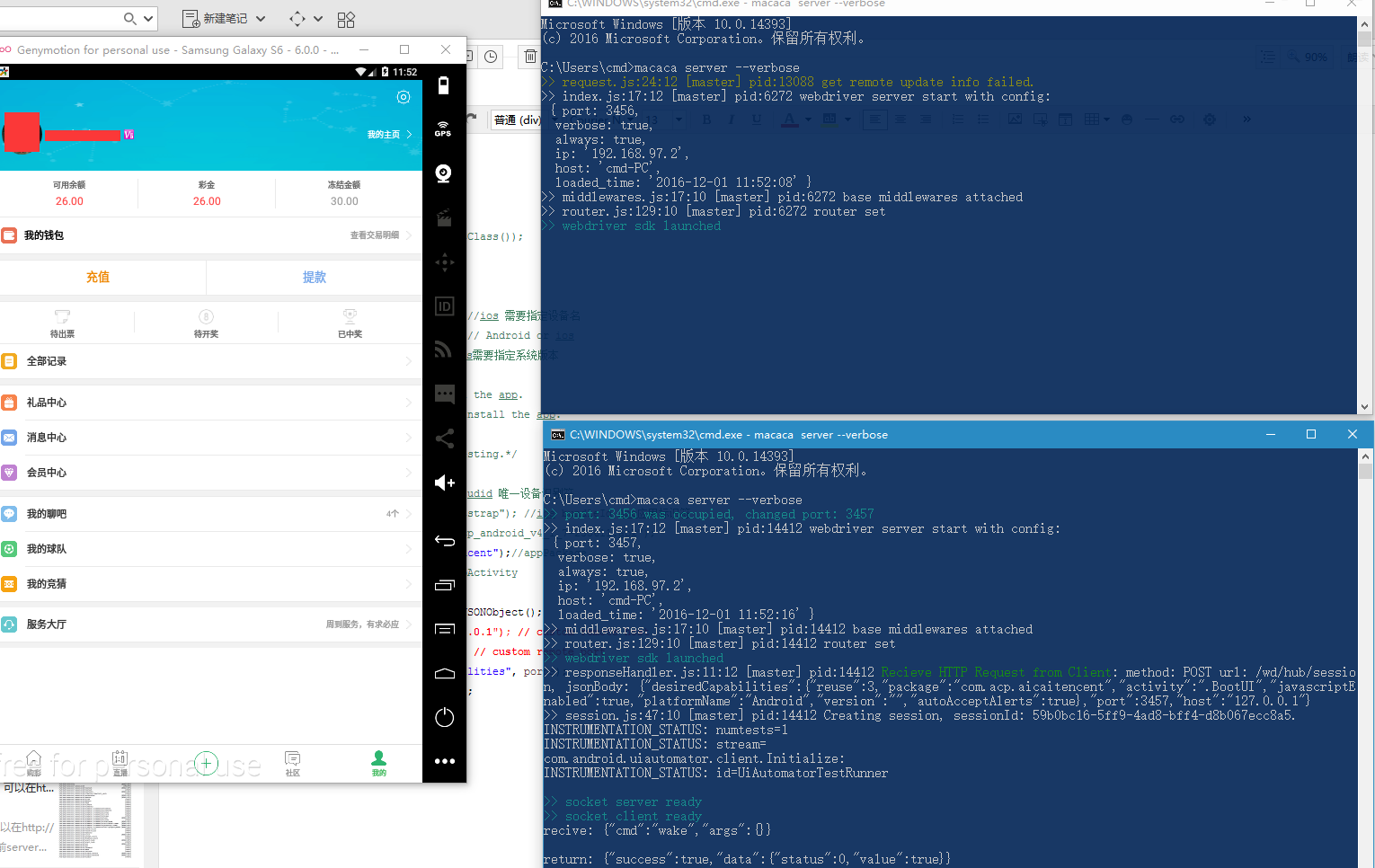Click the search magnifier in notes app
This screenshot has height=868, width=1375.
tap(130, 18)
